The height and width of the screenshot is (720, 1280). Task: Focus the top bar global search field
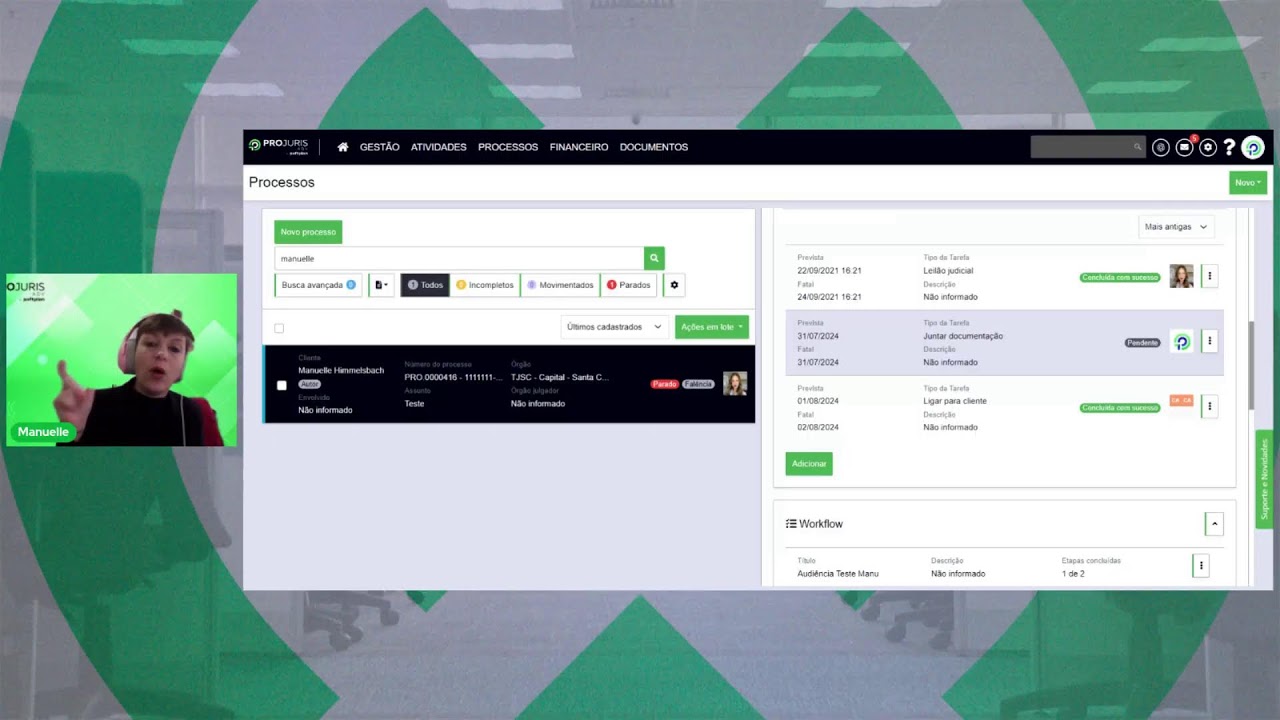1087,147
